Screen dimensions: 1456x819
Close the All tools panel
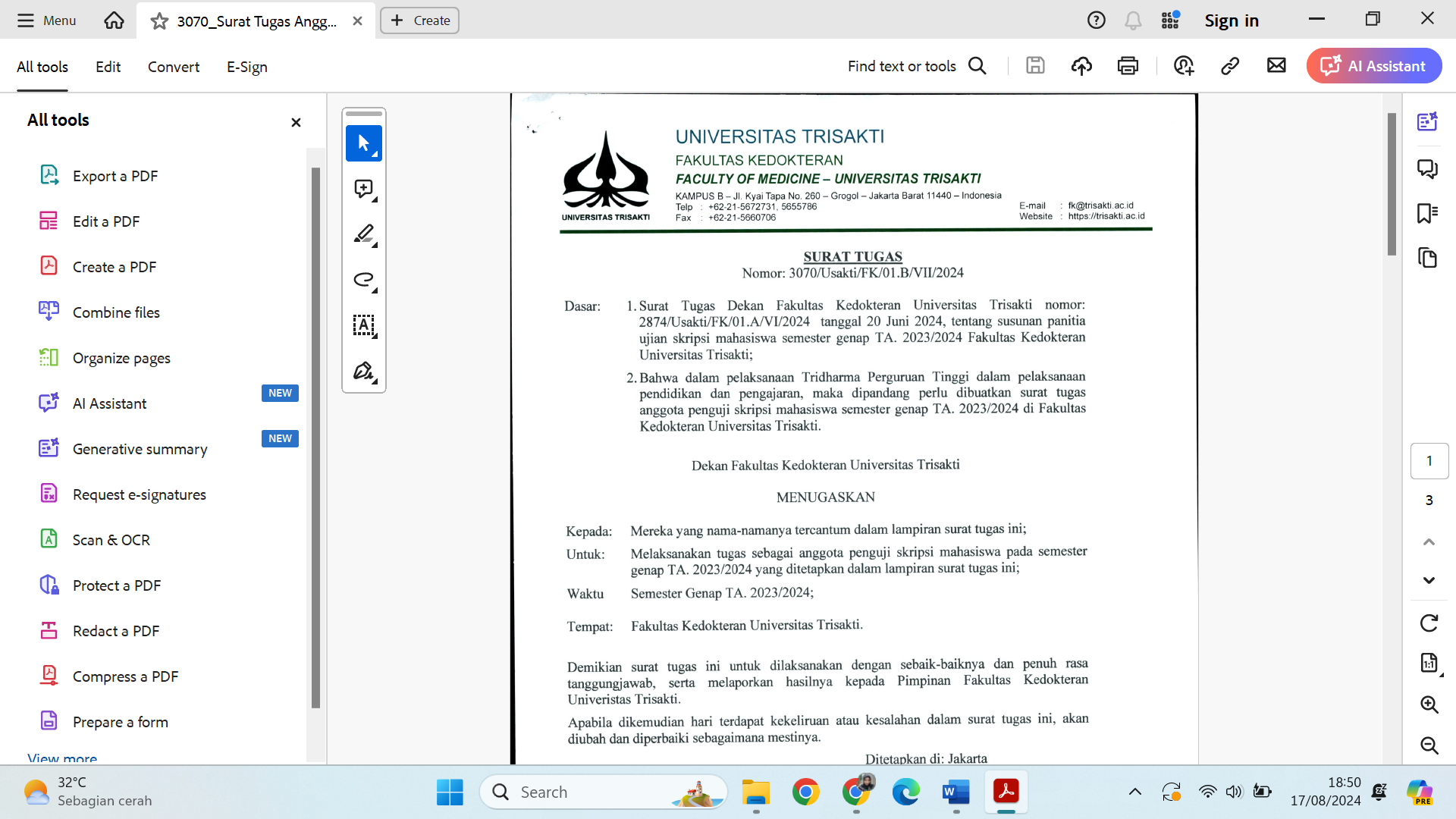[x=296, y=122]
